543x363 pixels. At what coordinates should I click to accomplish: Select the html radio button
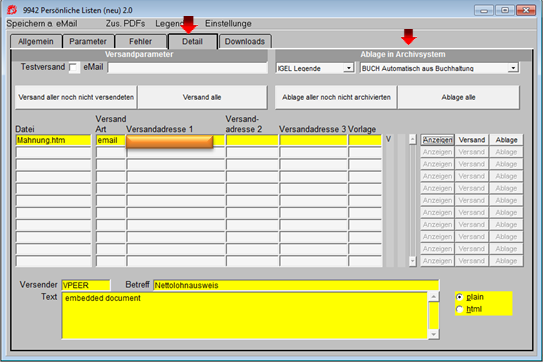[460, 309]
